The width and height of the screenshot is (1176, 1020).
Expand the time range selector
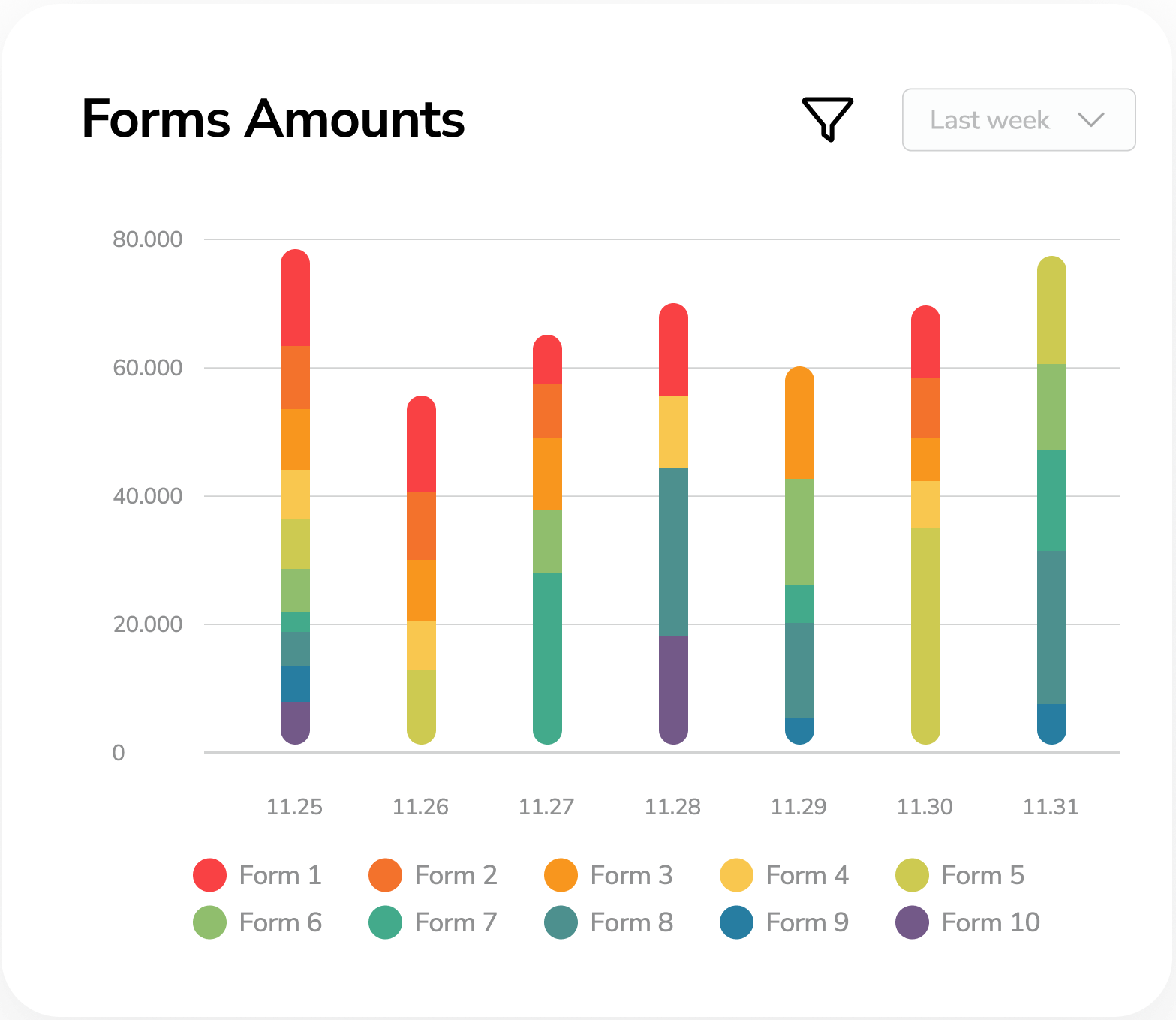coord(1018,119)
